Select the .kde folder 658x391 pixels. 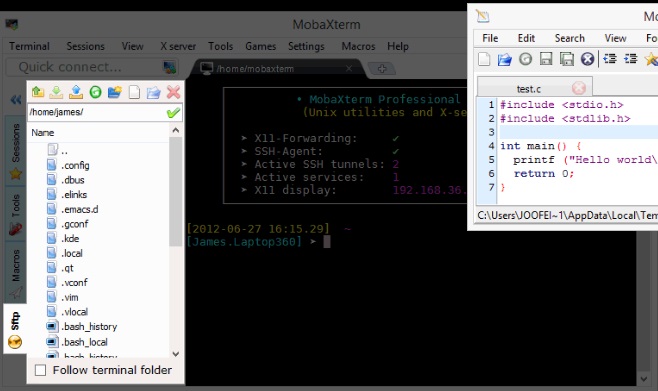pyautogui.click(x=63, y=238)
